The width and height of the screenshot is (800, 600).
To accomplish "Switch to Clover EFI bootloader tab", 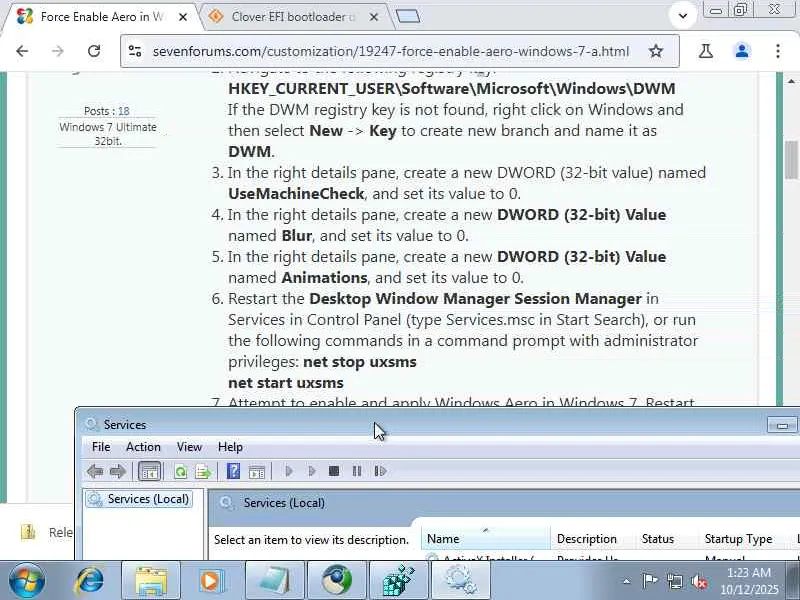I will click(x=292, y=17).
